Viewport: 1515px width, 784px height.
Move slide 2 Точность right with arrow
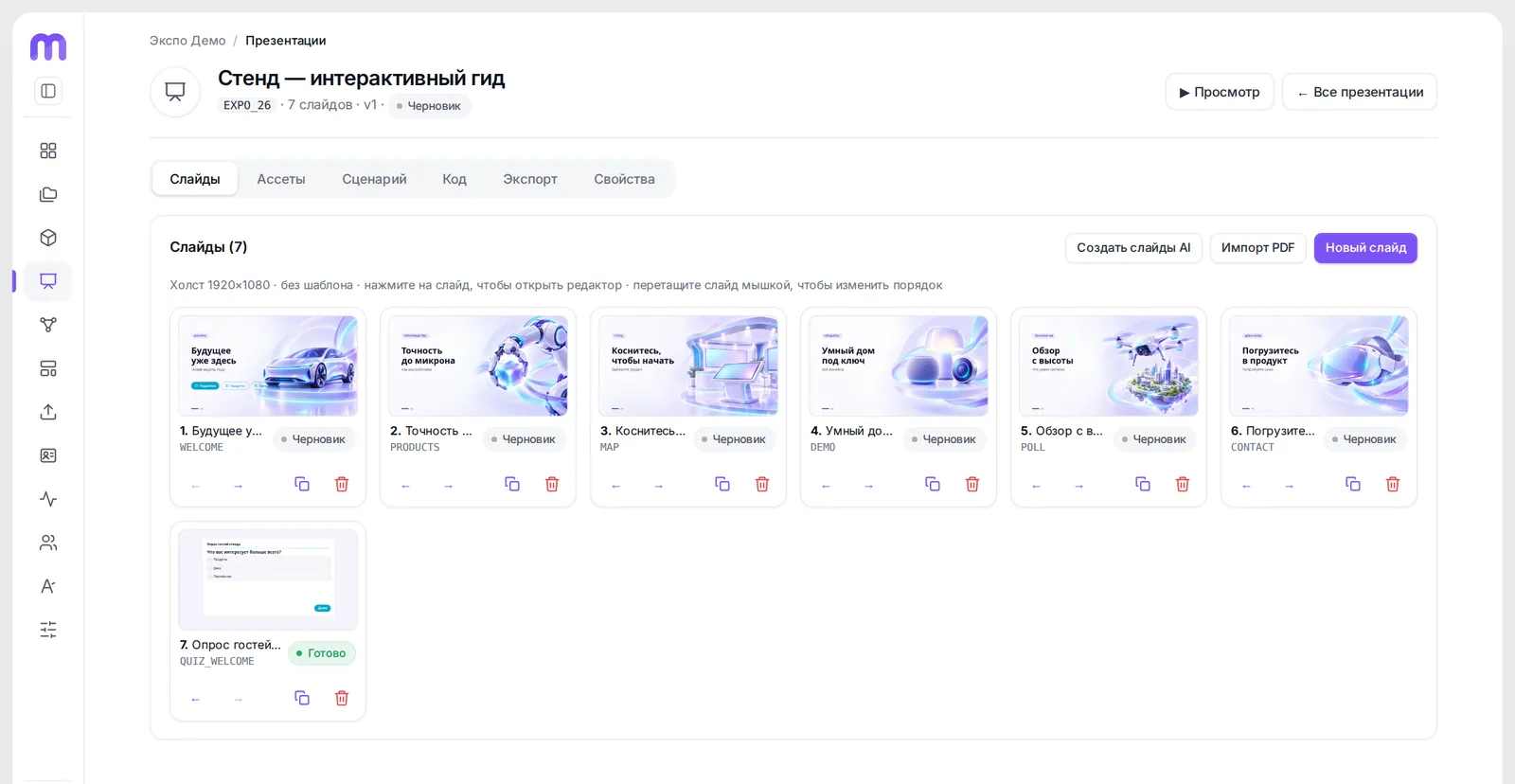448,486
